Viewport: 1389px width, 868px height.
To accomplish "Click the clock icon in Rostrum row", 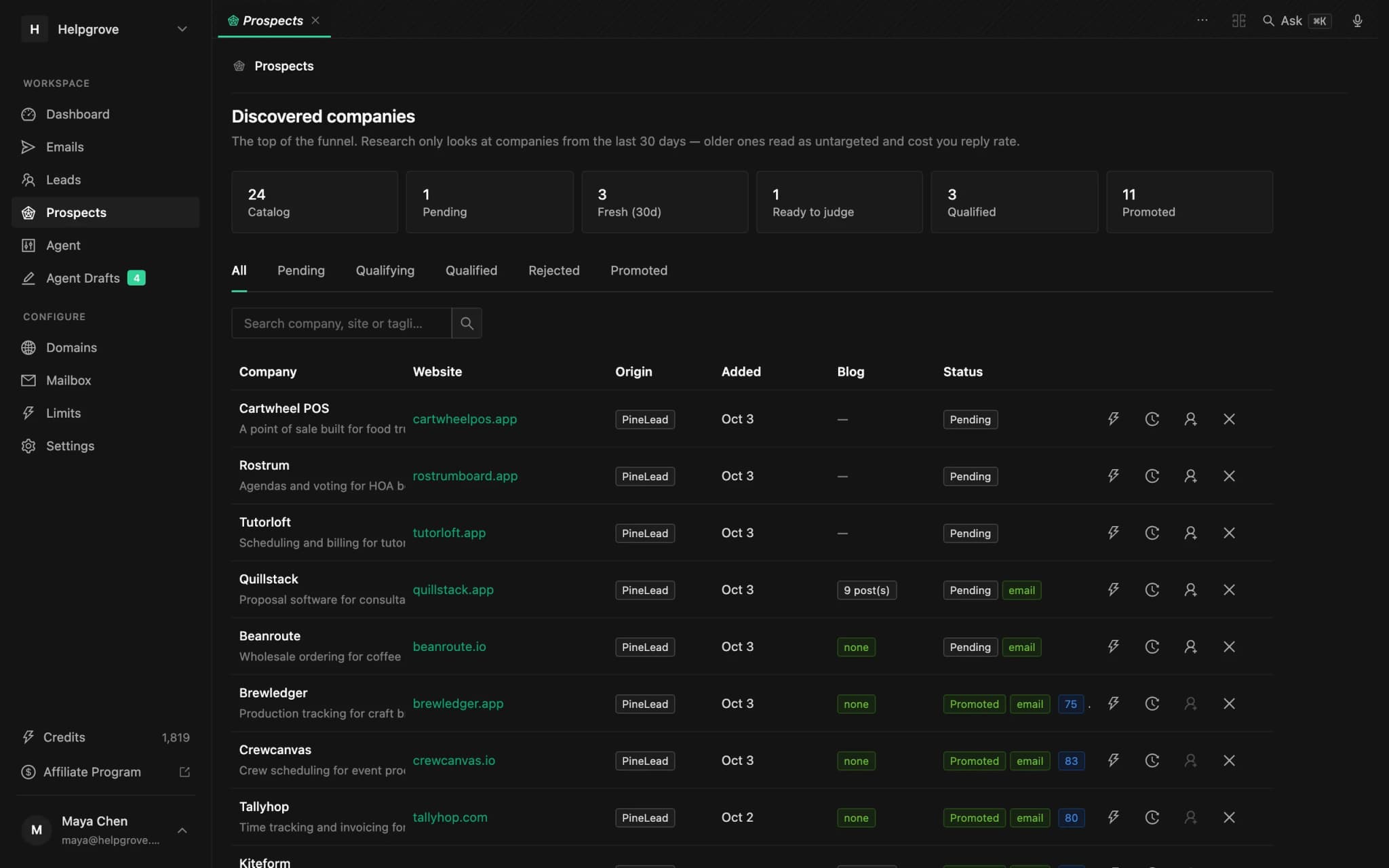I will [1152, 476].
